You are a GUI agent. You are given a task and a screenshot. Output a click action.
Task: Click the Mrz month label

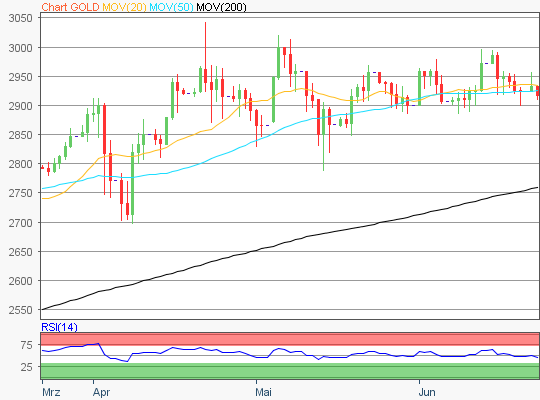(51, 392)
